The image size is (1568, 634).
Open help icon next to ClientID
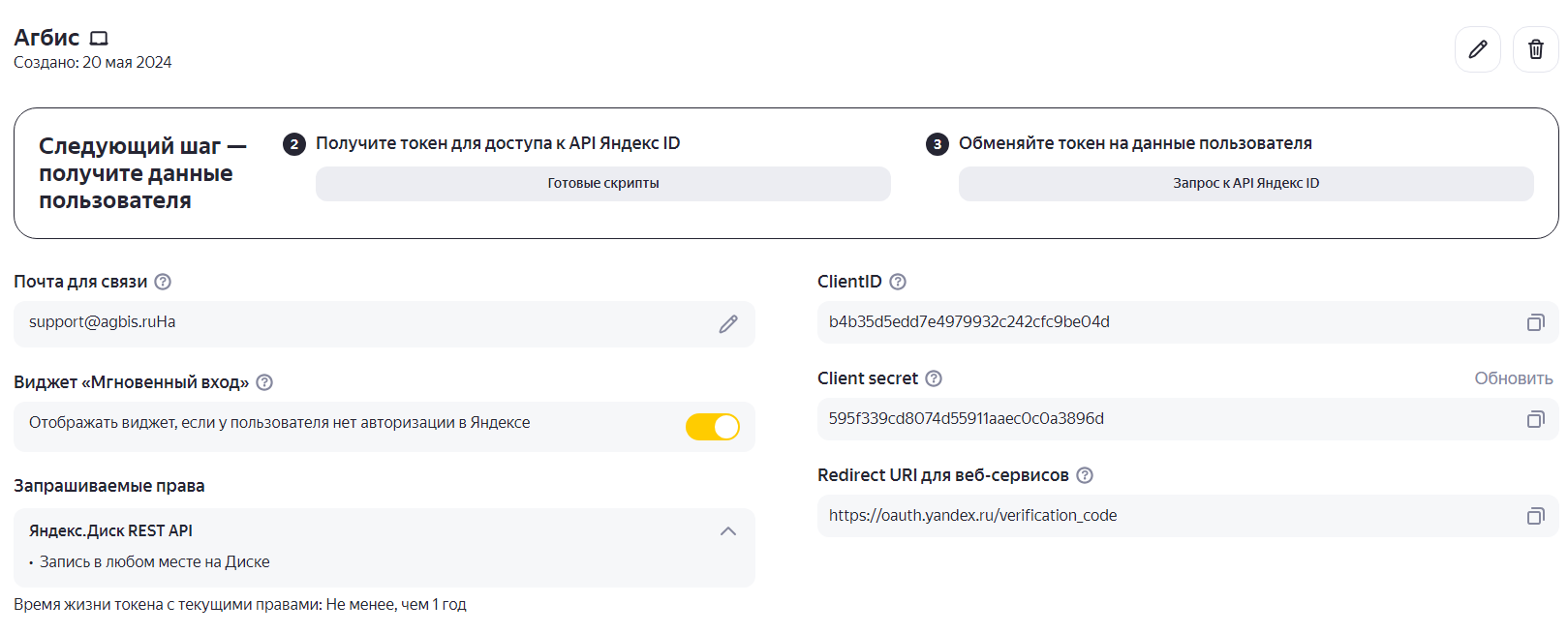click(x=898, y=282)
